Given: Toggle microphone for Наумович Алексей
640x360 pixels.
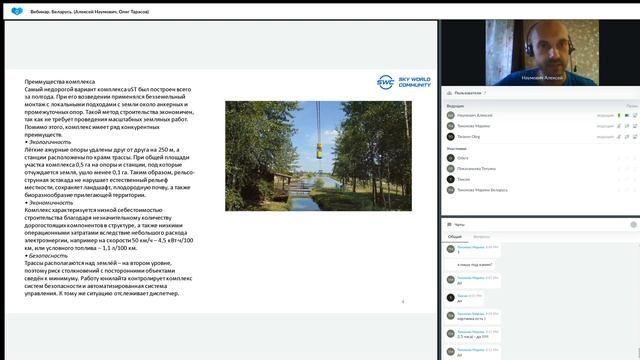Looking at the screenshot, I should [619, 116].
